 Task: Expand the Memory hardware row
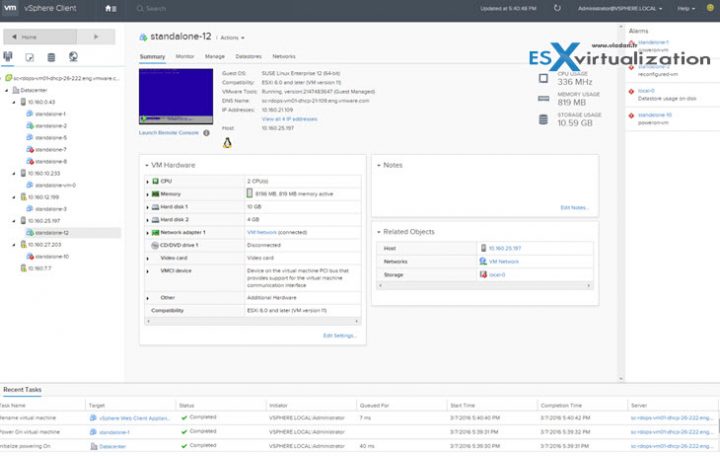point(147,194)
